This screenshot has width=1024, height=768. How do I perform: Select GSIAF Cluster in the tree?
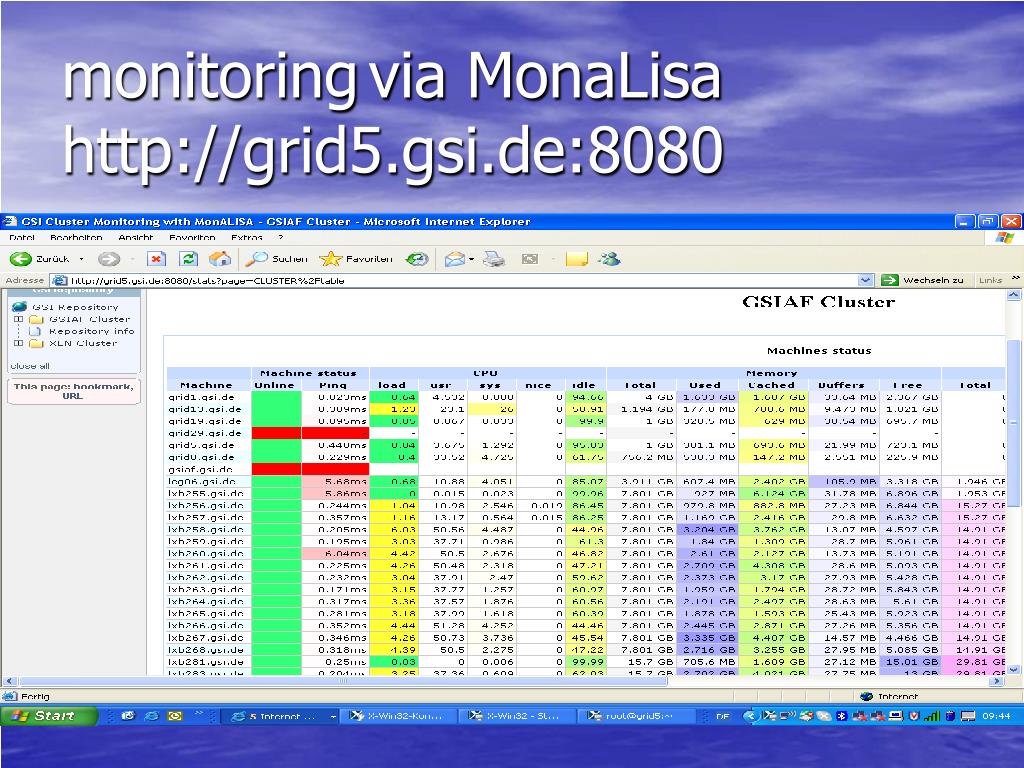click(89, 319)
